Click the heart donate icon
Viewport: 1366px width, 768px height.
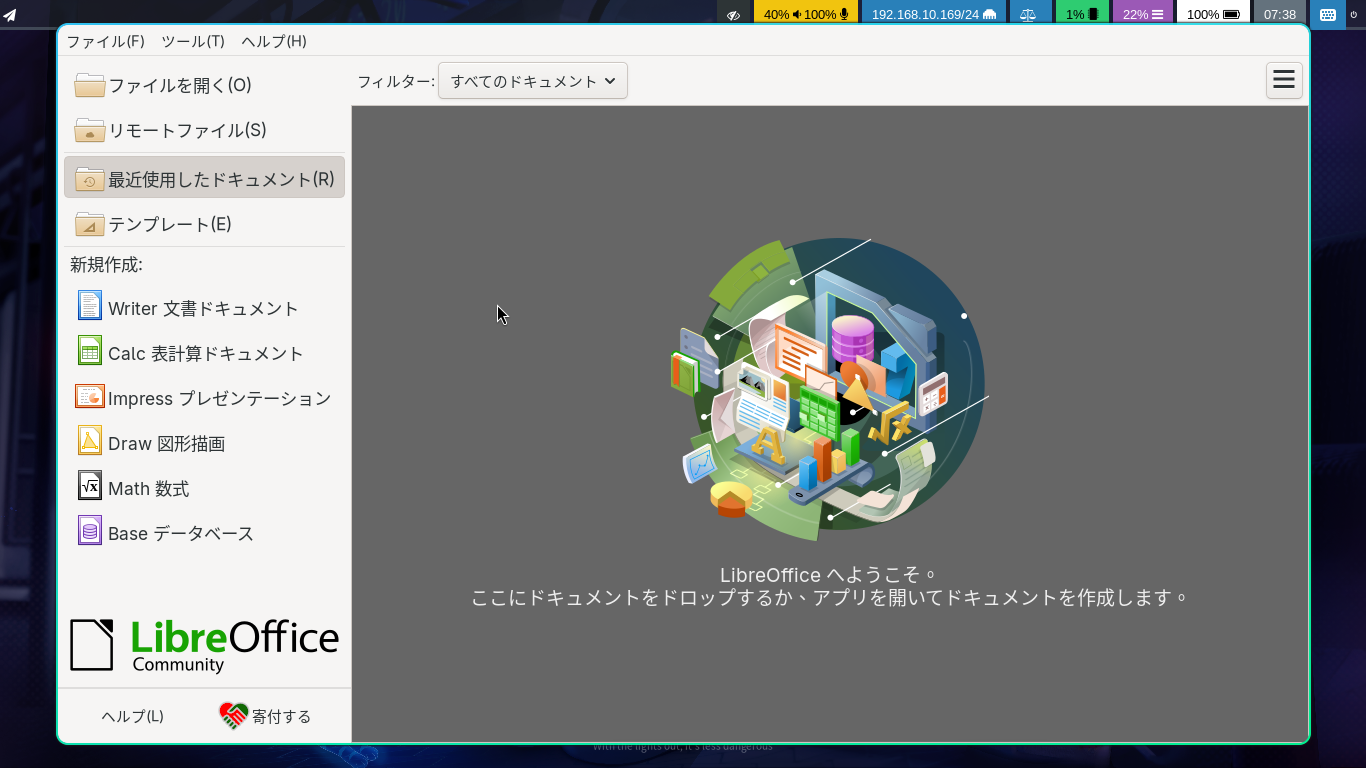pos(233,716)
